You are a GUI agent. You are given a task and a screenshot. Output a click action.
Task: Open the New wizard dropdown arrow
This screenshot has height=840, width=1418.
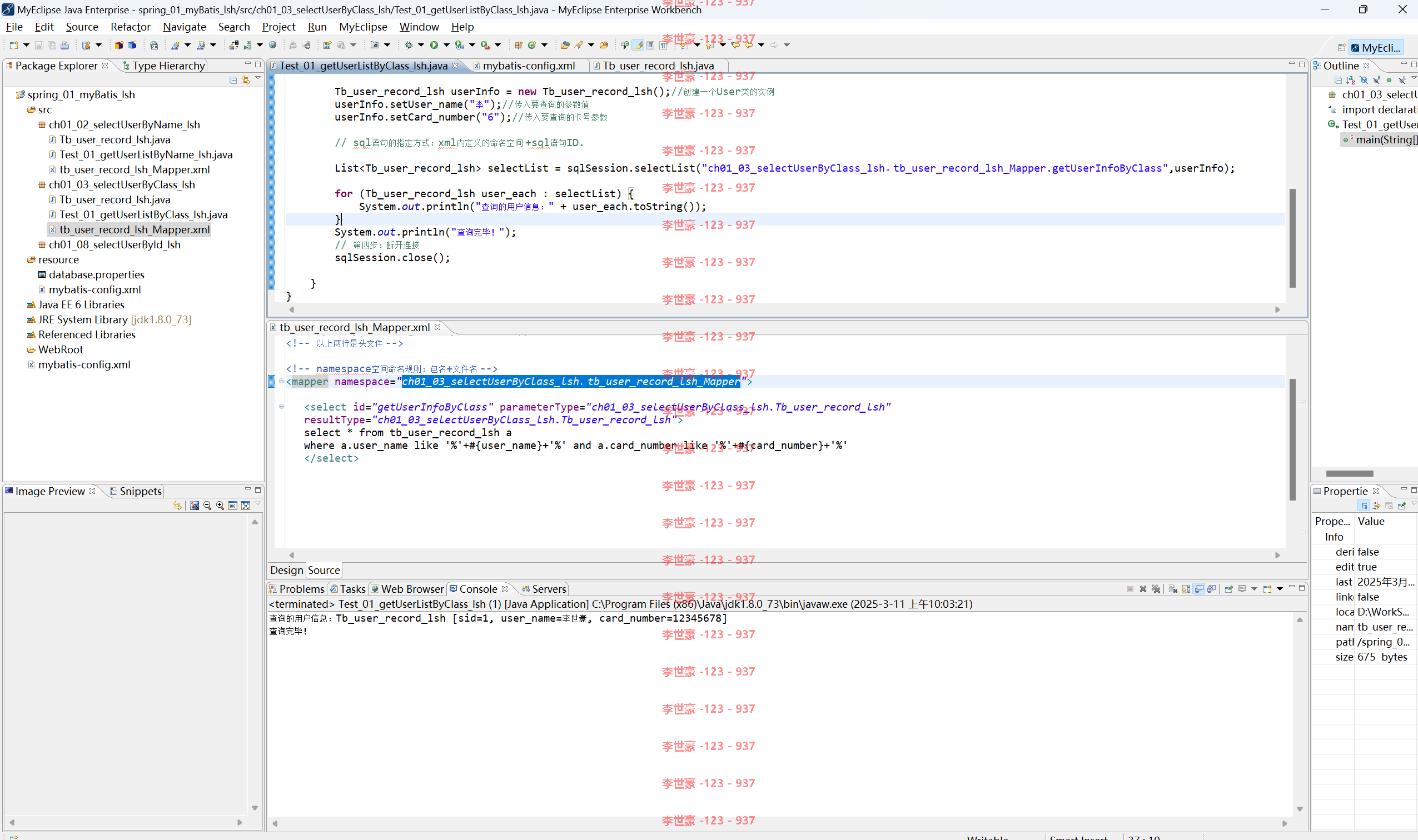point(26,46)
